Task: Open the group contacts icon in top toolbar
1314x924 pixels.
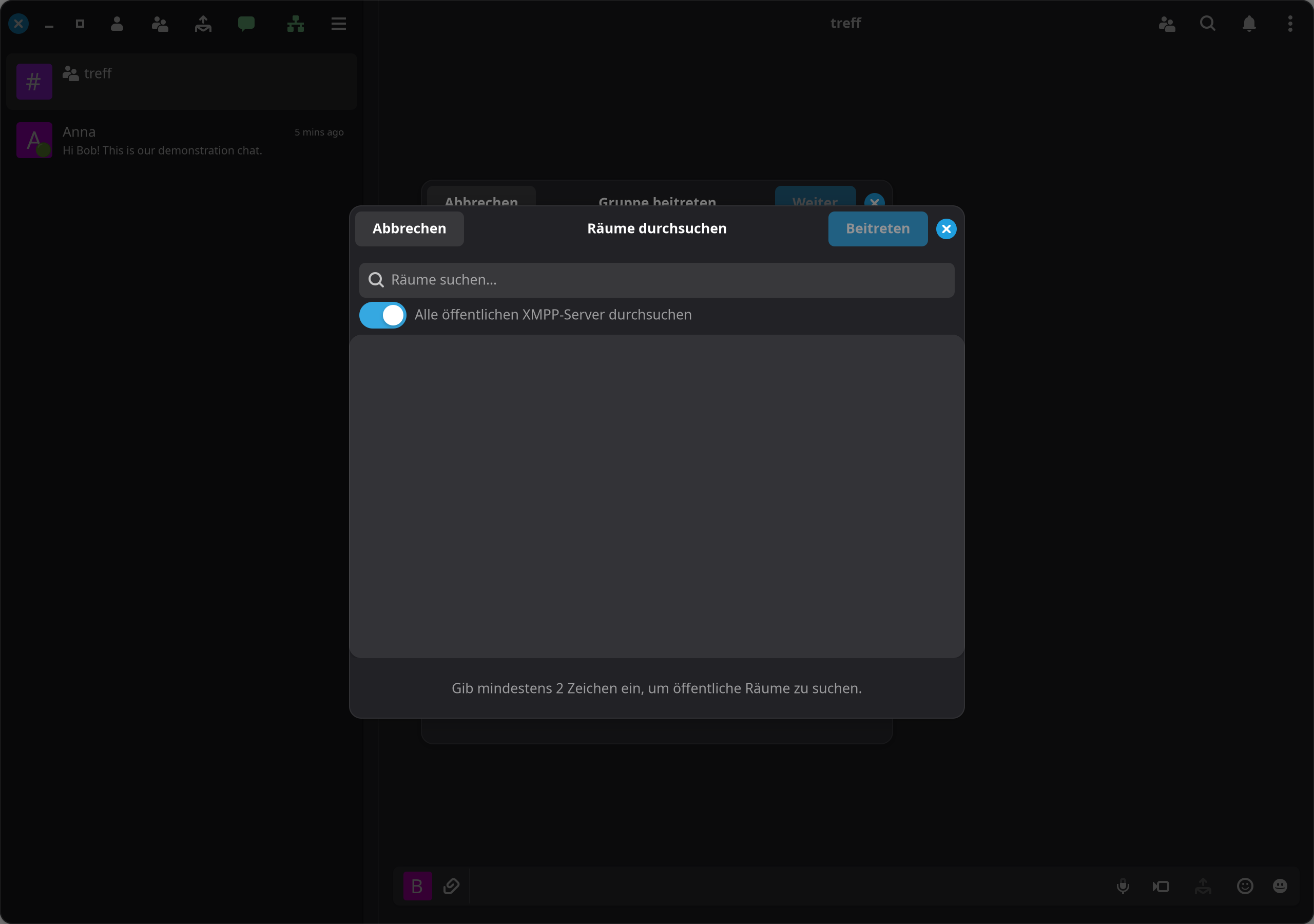Action: [160, 24]
